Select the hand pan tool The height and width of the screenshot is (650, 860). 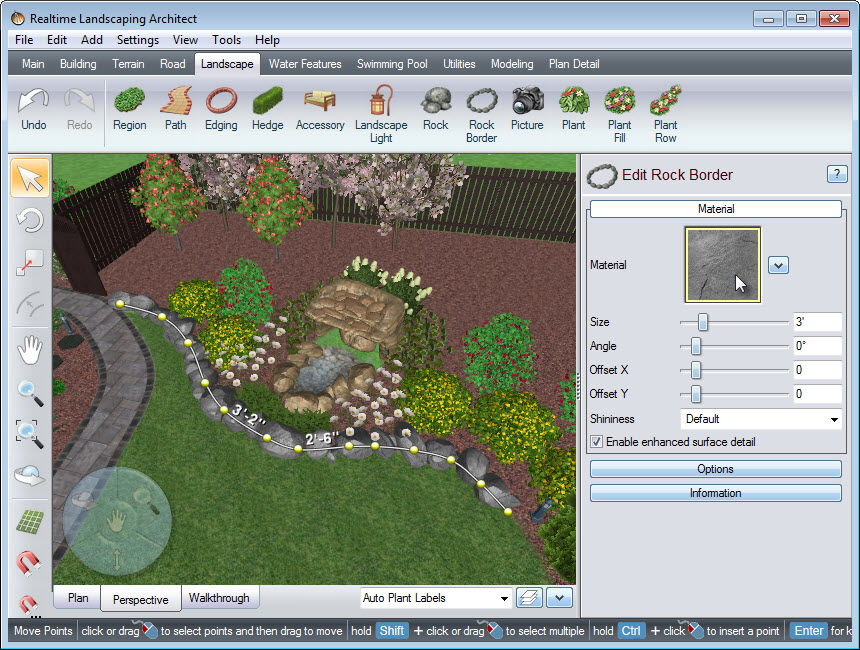click(30, 349)
